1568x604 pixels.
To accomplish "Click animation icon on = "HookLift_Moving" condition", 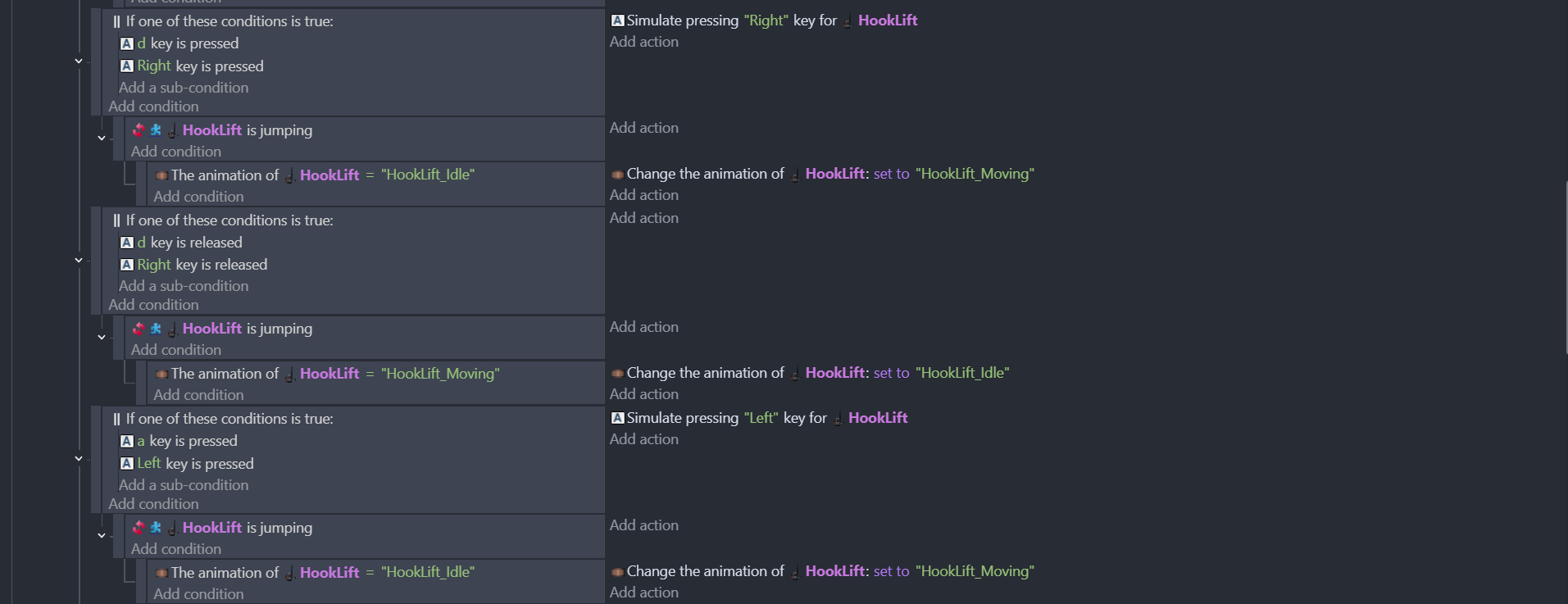I will point(161,374).
